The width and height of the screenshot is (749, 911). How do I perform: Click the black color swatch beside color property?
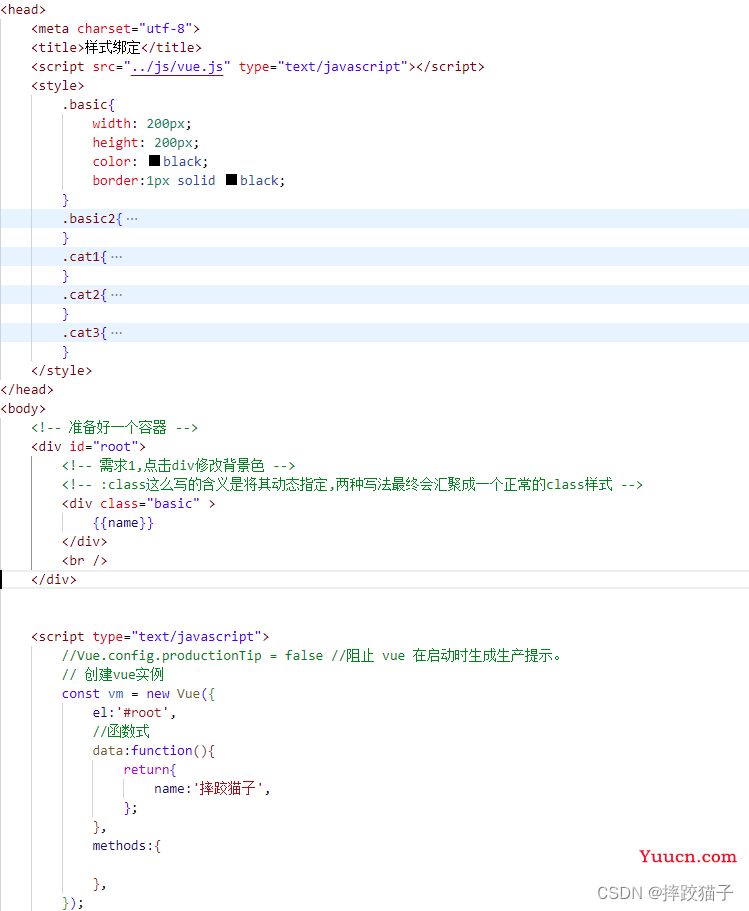(x=154, y=160)
